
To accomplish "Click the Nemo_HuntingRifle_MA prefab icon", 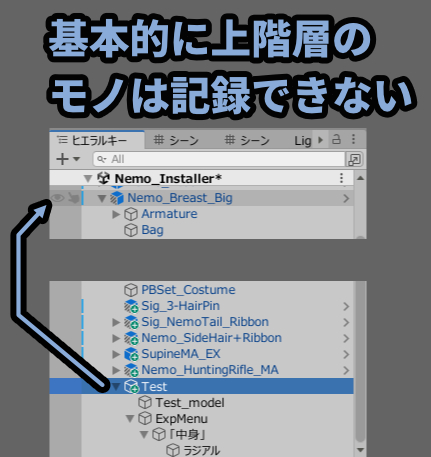I will pos(131,370).
